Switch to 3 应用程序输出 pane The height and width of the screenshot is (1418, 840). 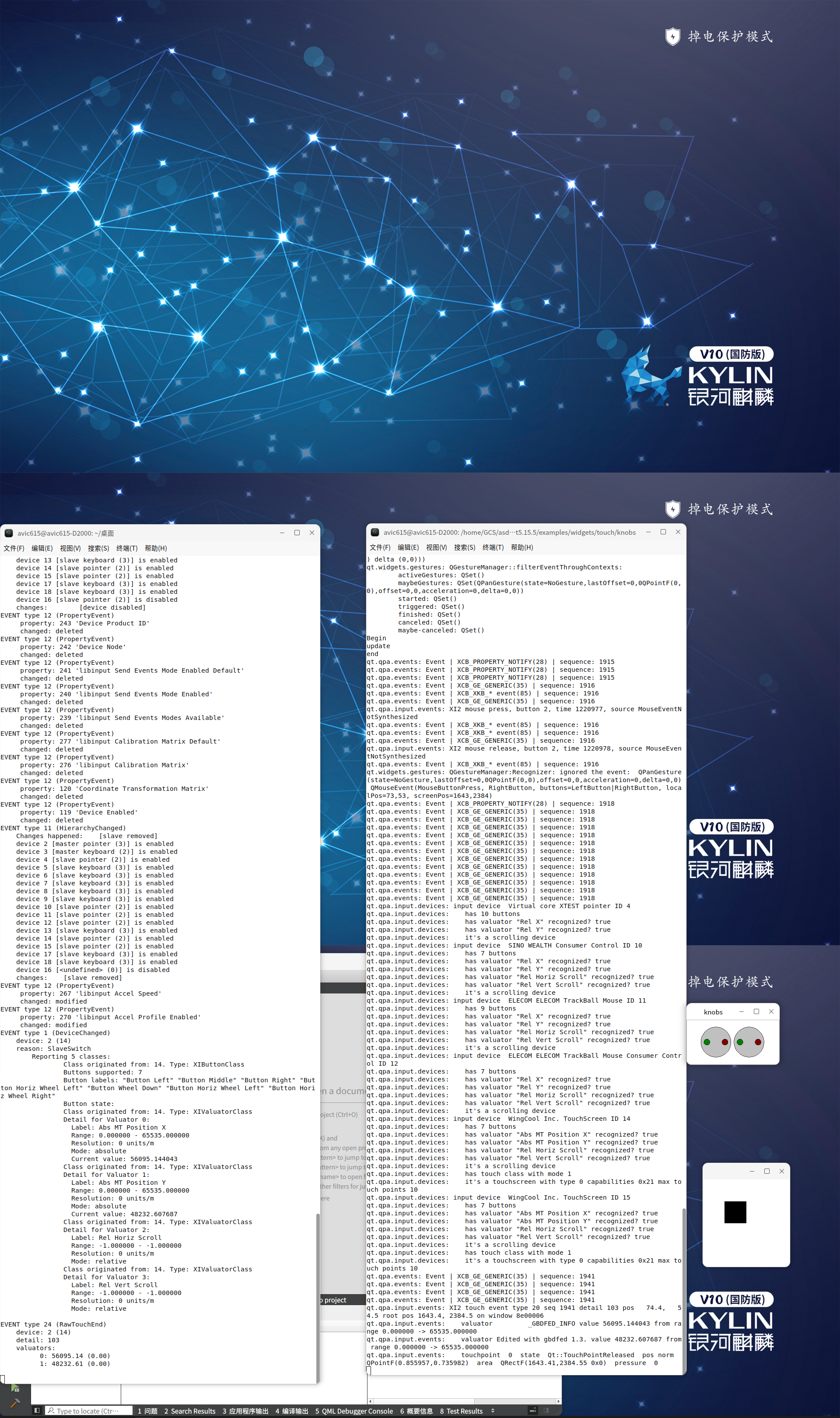[245, 1411]
